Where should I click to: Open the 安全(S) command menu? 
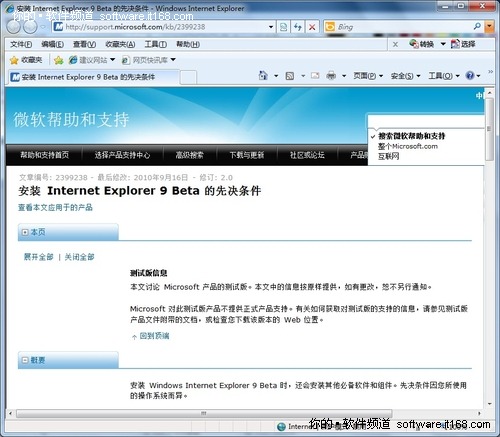405,76
